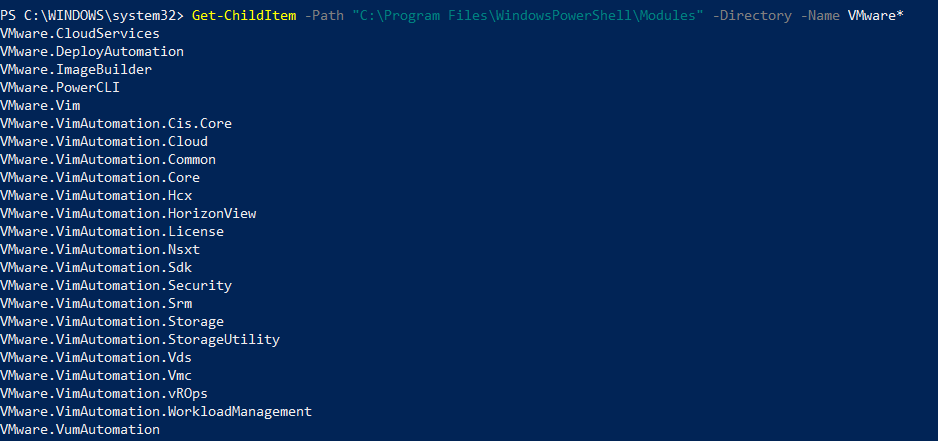Screen dimensions: 938x441
Task: Select the VMware.VimAutomation.License module name
Action: click(112, 231)
